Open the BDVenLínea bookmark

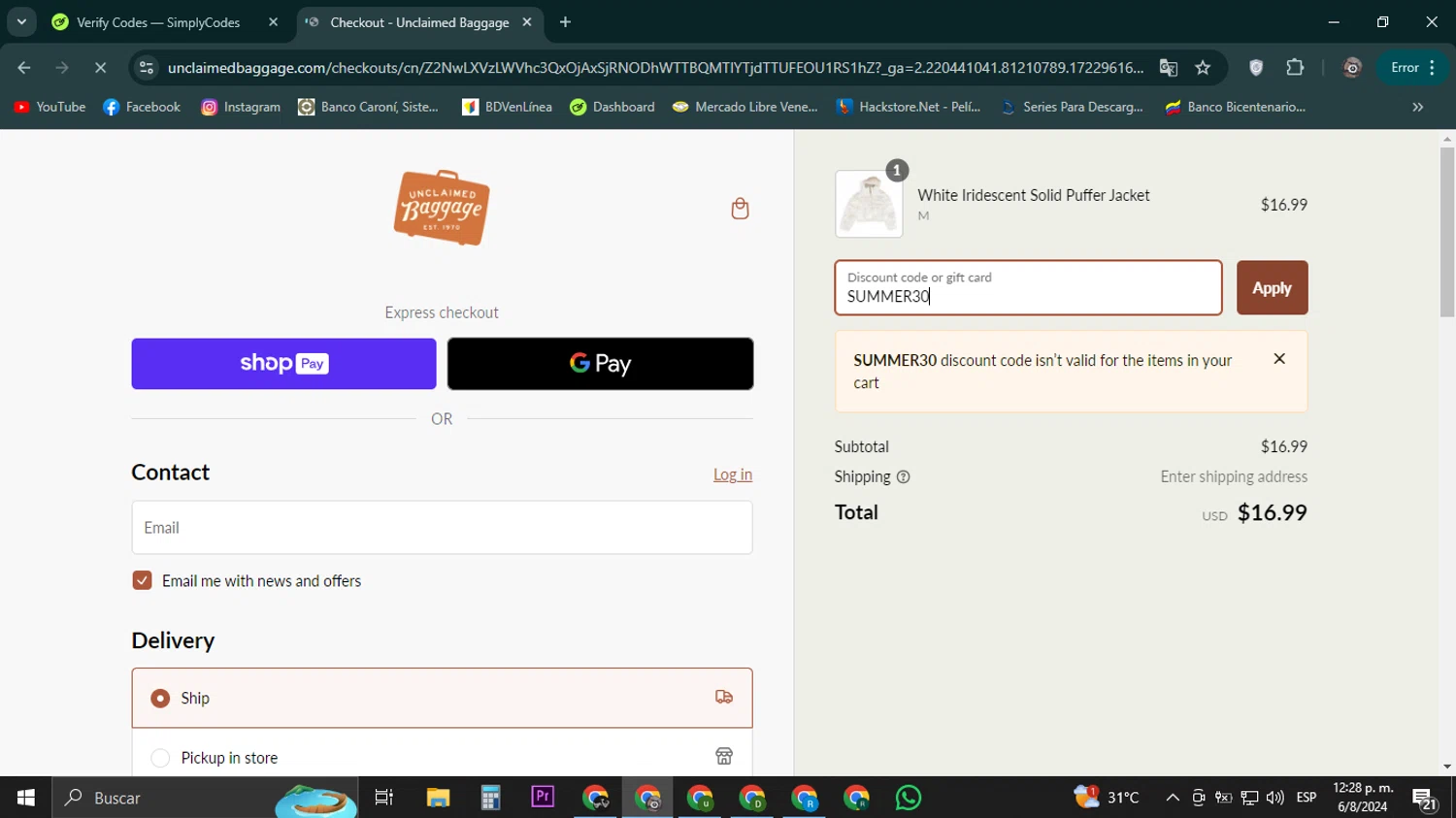507,107
